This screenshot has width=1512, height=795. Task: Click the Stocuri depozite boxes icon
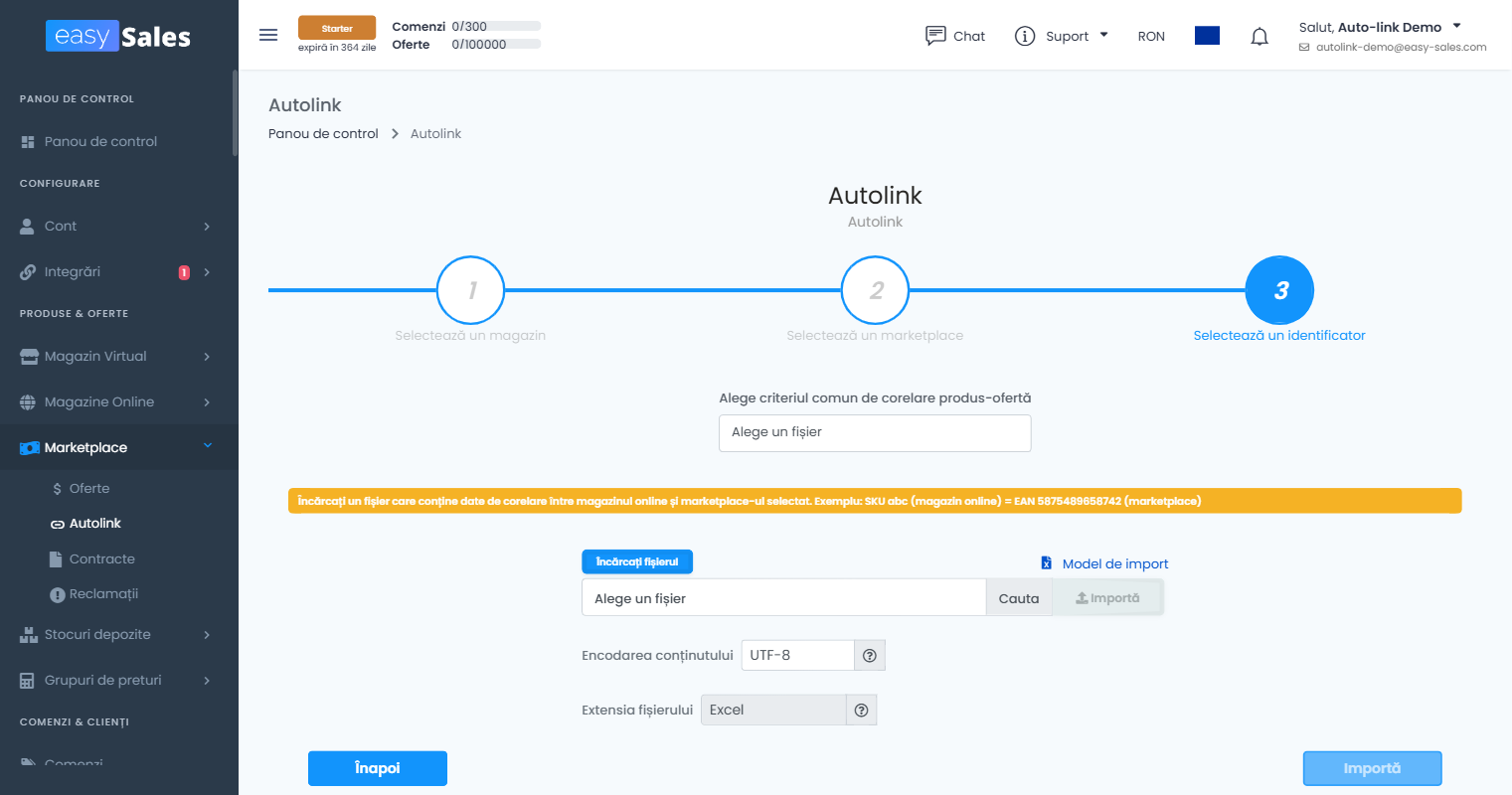[29, 635]
